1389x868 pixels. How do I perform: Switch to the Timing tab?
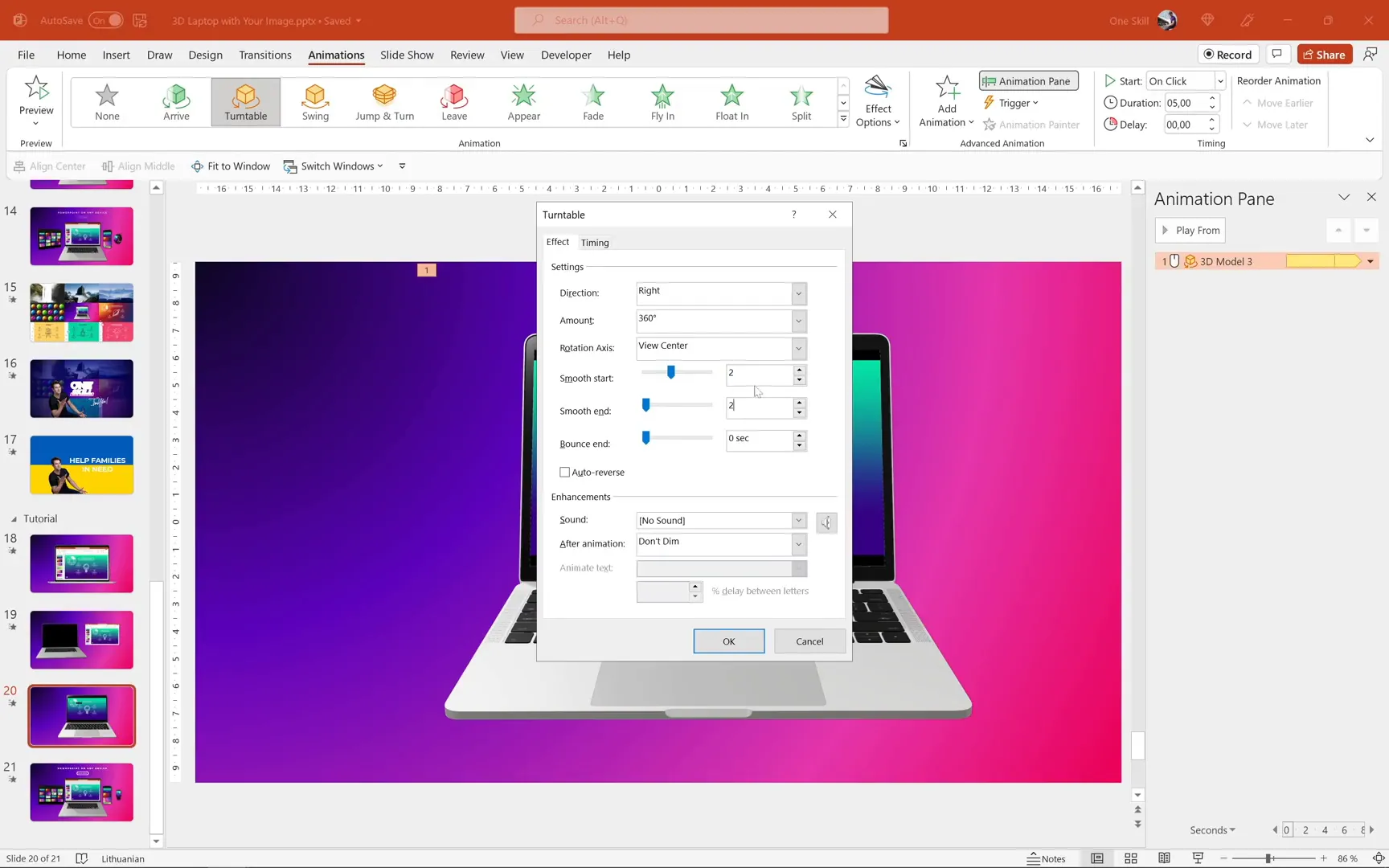point(595,243)
